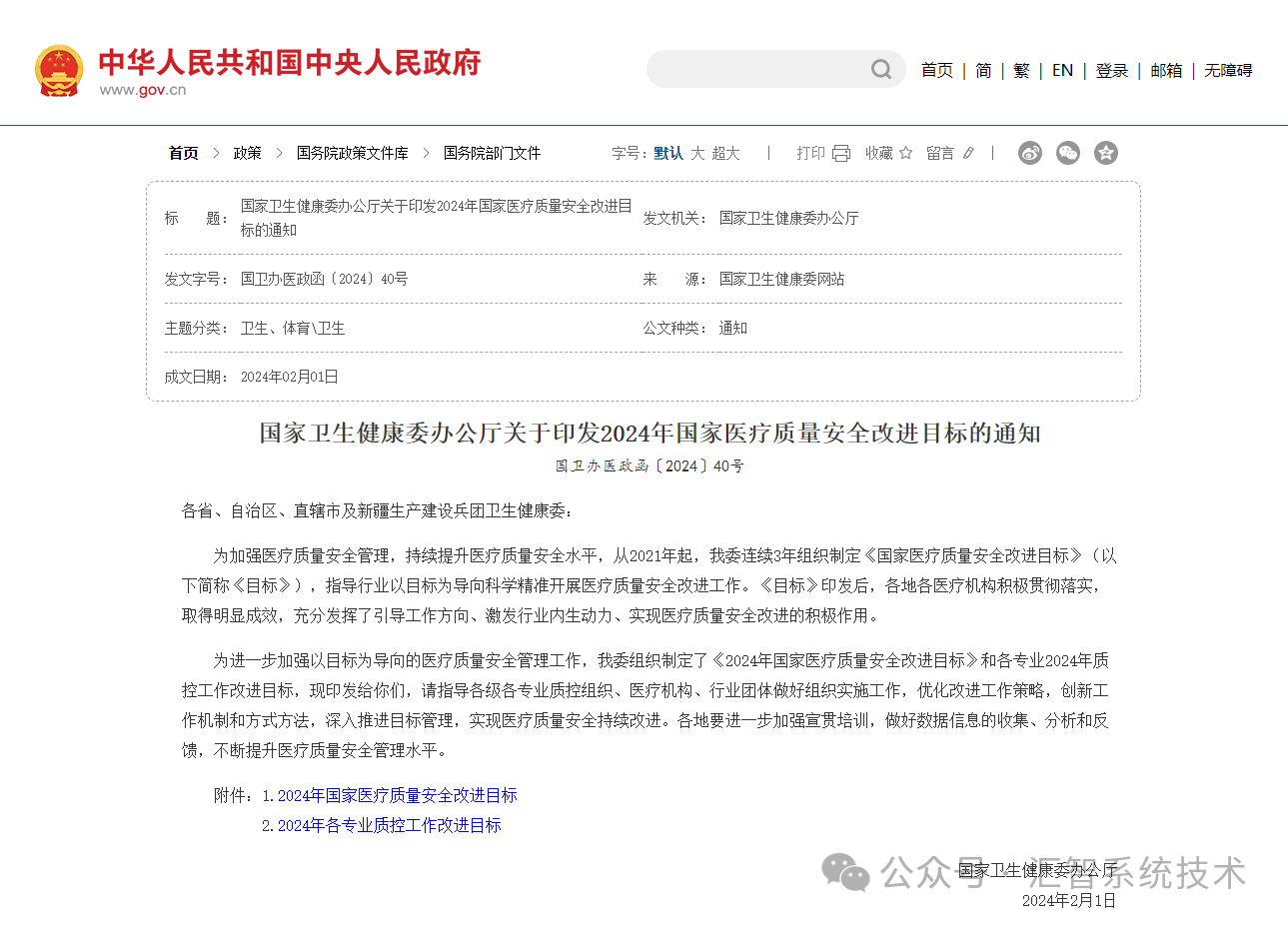Click the printer icon

click(841, 153)
